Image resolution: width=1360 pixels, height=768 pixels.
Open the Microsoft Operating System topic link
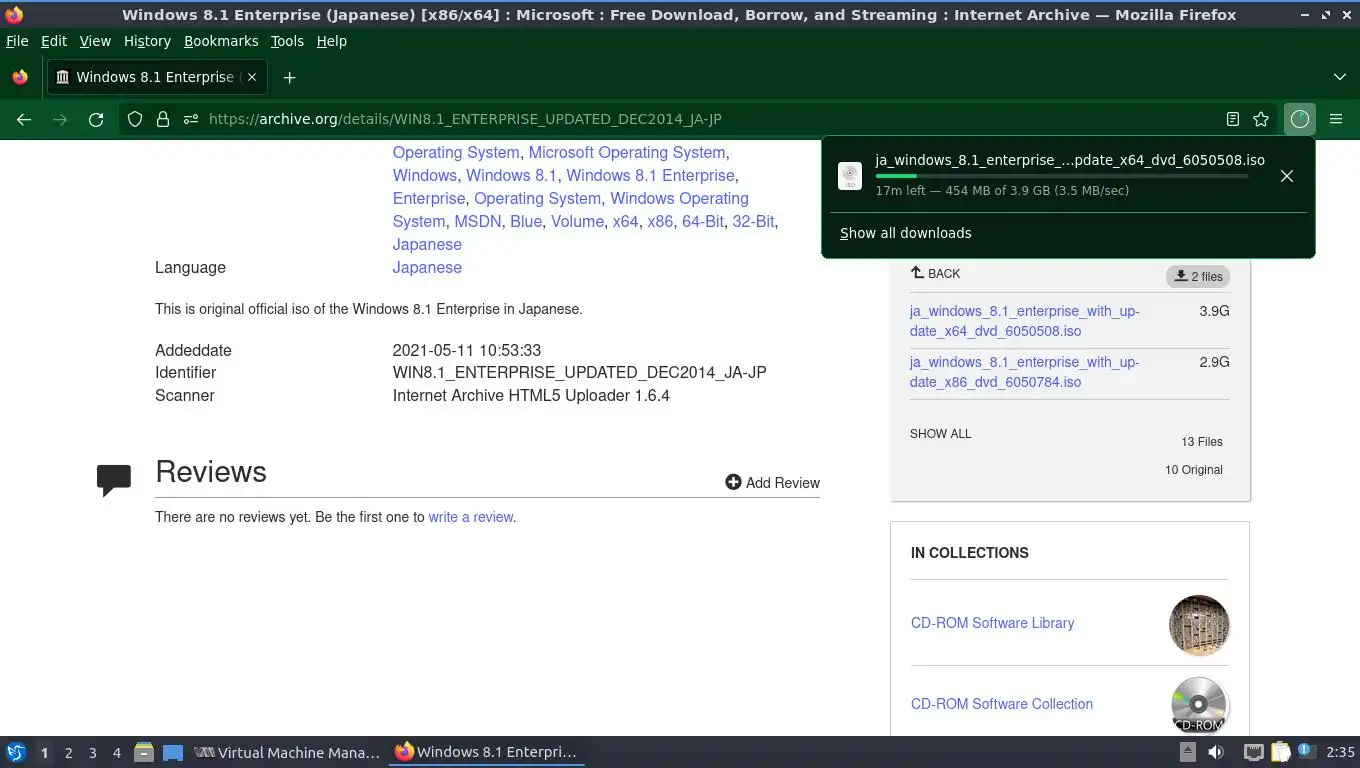click(x=627, y=152)
